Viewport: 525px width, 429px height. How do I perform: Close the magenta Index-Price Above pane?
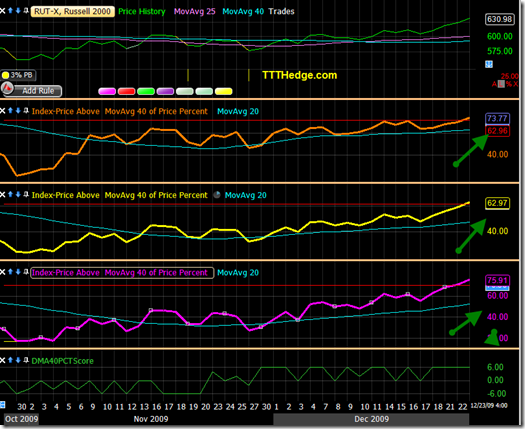point(2,272)
